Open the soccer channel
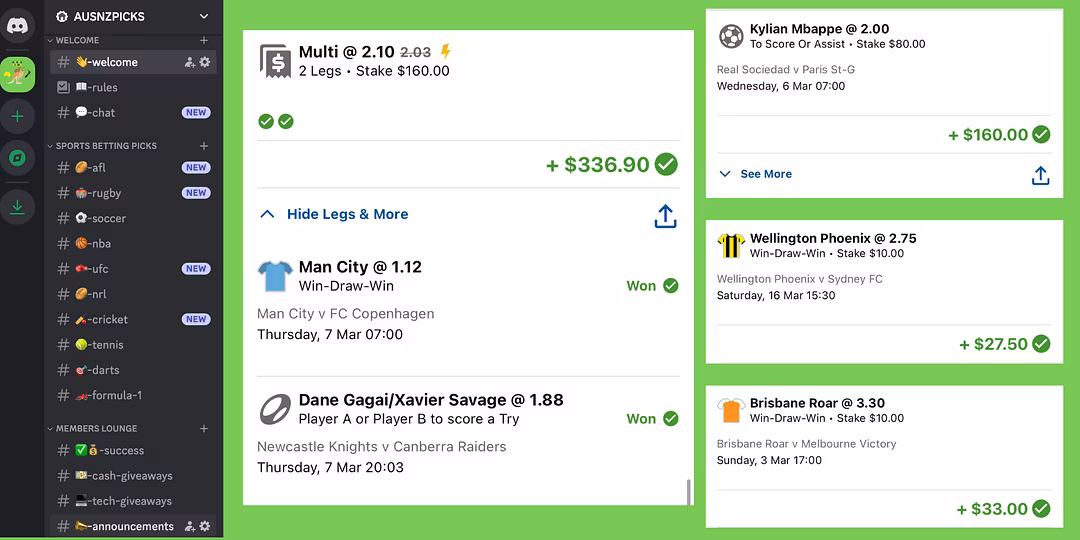This screenshot has height=540, width=1080. click(x=108, y=218)
